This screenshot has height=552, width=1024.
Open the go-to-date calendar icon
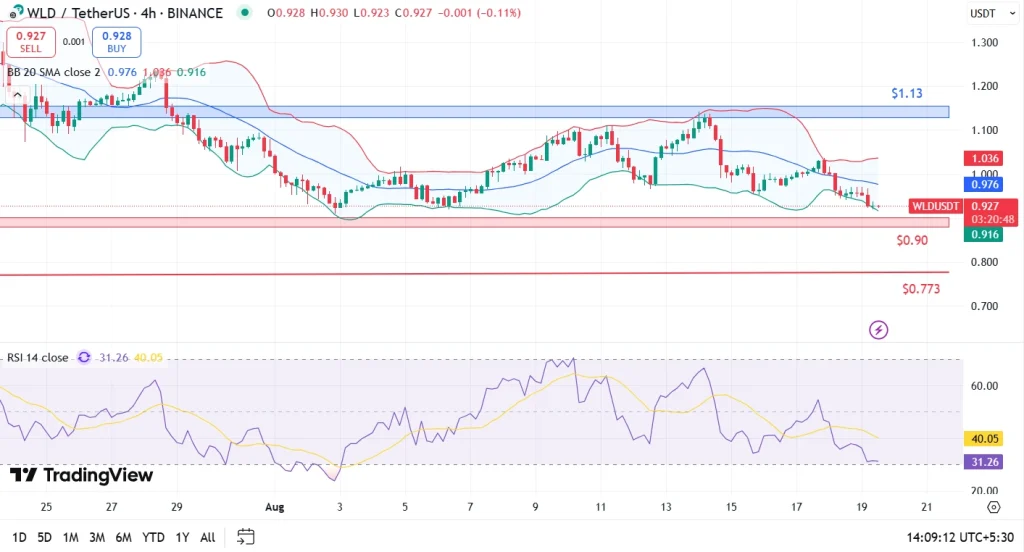click(x=245, y=537)
